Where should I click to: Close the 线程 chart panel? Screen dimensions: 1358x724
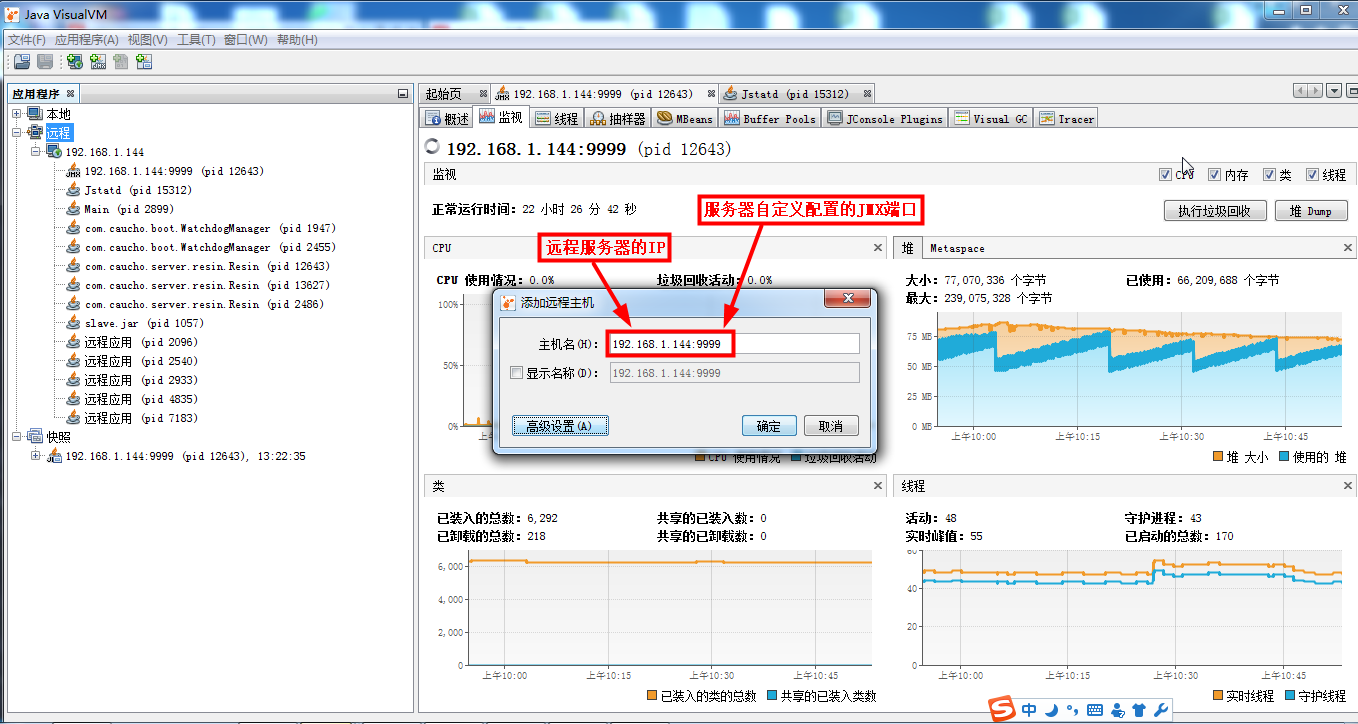point(1349,486)
